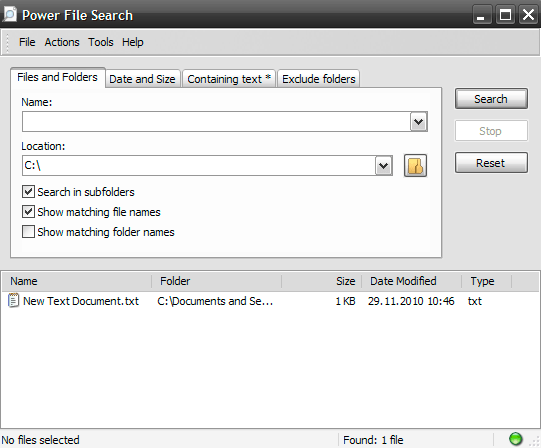Switch to the Containing text tab
The height and width of the screenshot is (448, 541).
[228, 79]
